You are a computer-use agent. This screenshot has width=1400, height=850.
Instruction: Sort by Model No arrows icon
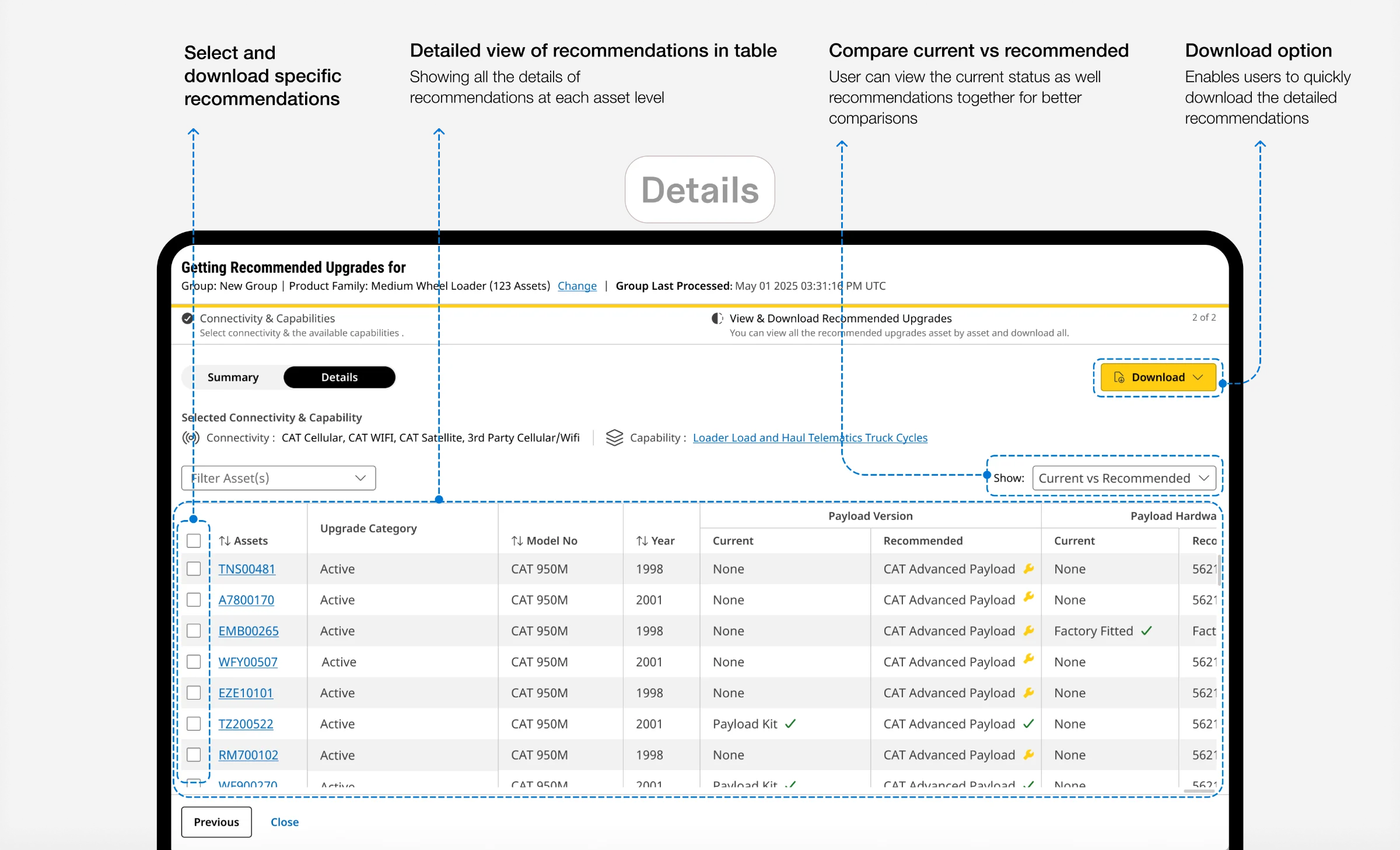tap(517, 541)
